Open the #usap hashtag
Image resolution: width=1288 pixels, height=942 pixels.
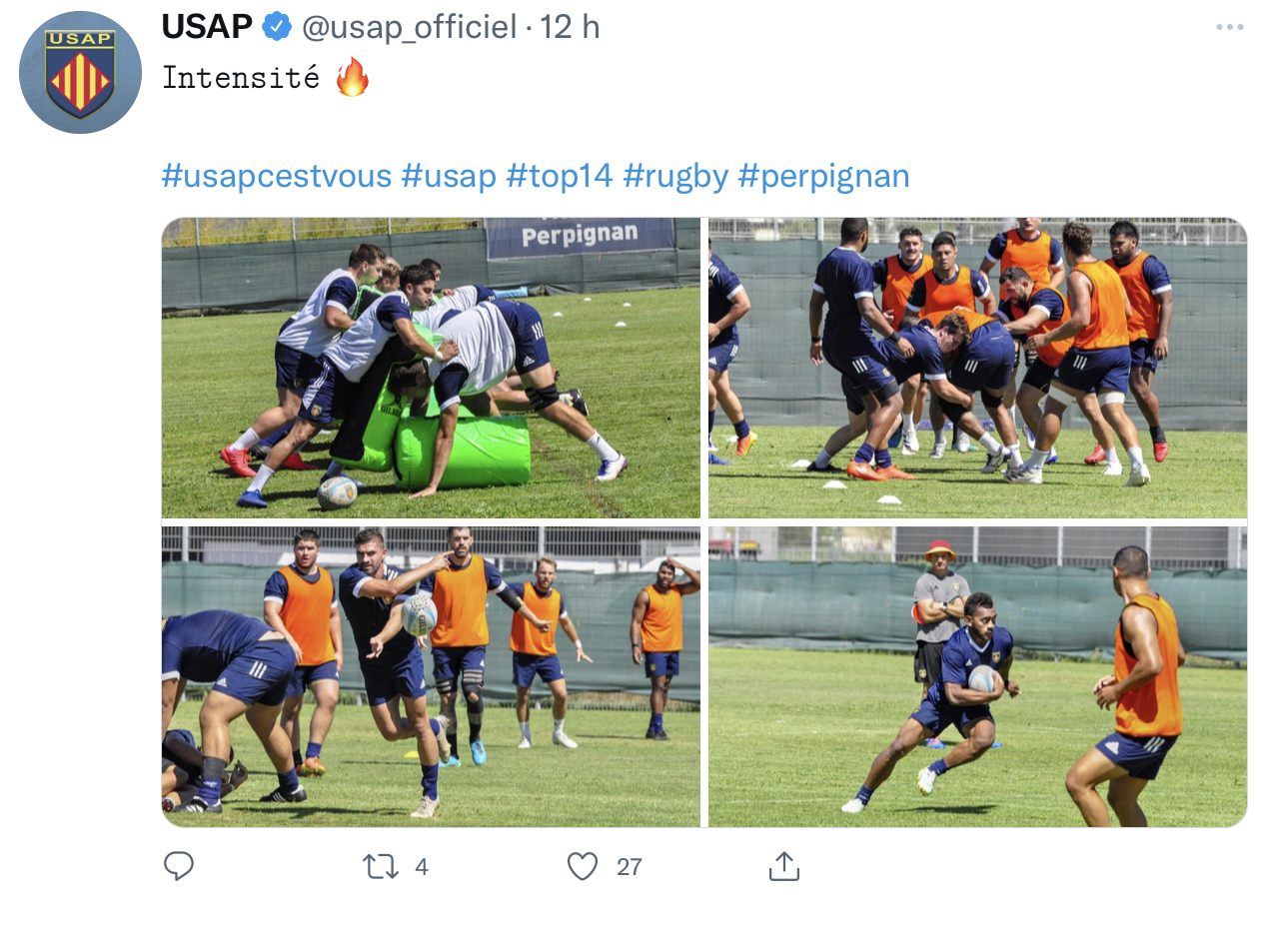coord(449,176)
